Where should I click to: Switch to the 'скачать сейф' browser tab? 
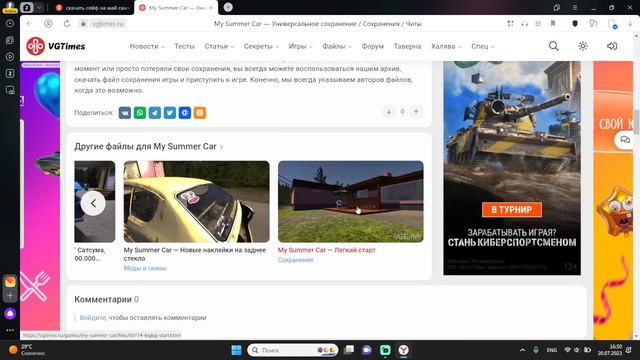pyautogui.click(x=93, y=7)
